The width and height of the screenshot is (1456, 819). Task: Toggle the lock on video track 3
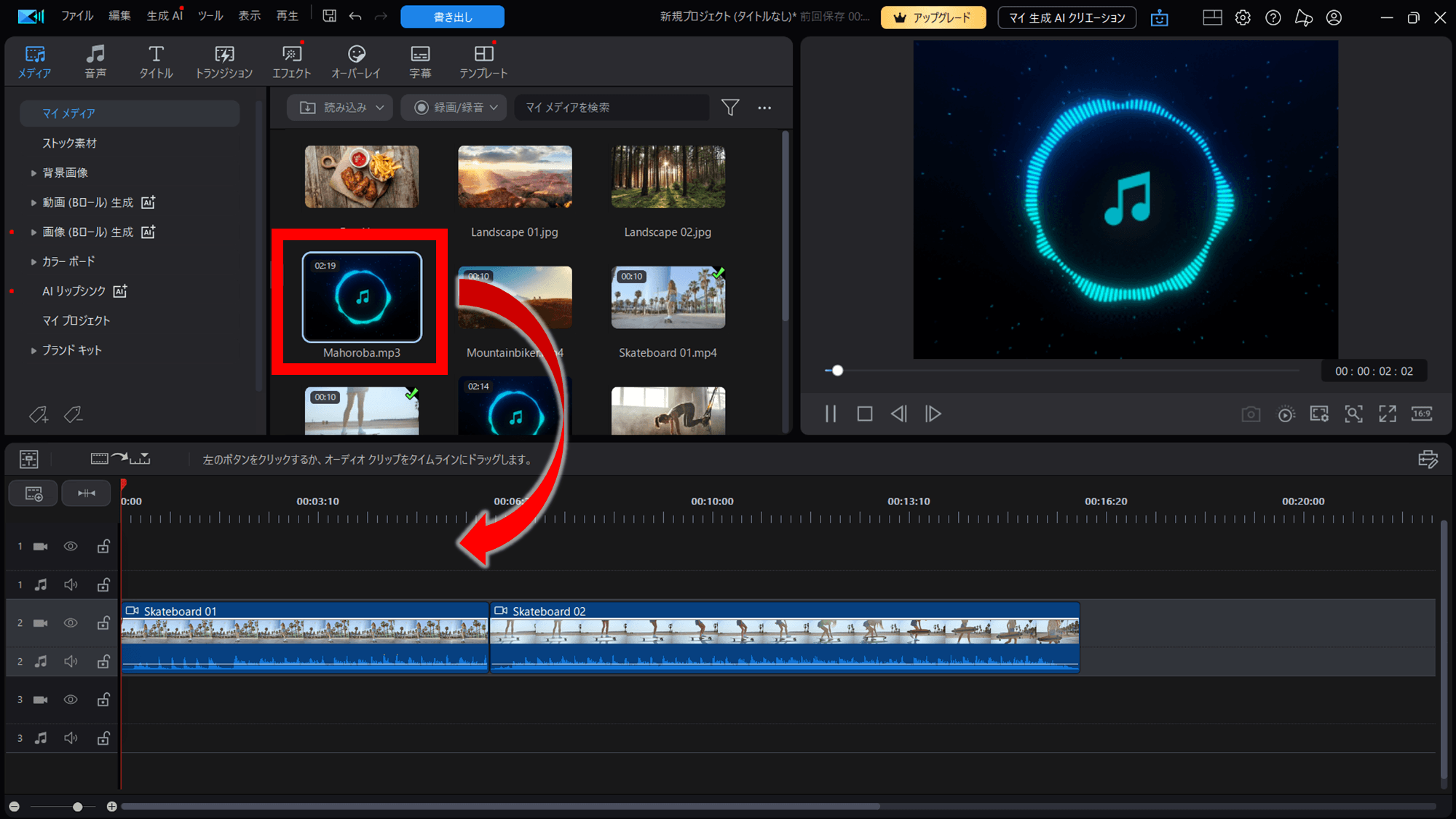103,700
